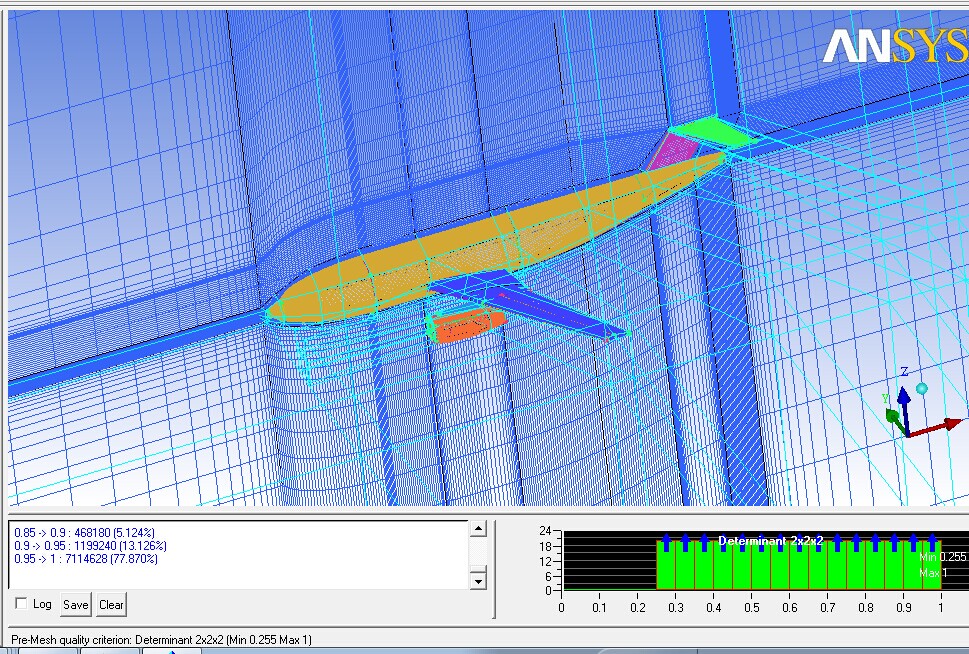Click the Determinant 2x2x2 histogram title
Image resolution: width=969 pixels, height=654 pixels.
pos(770,540)
